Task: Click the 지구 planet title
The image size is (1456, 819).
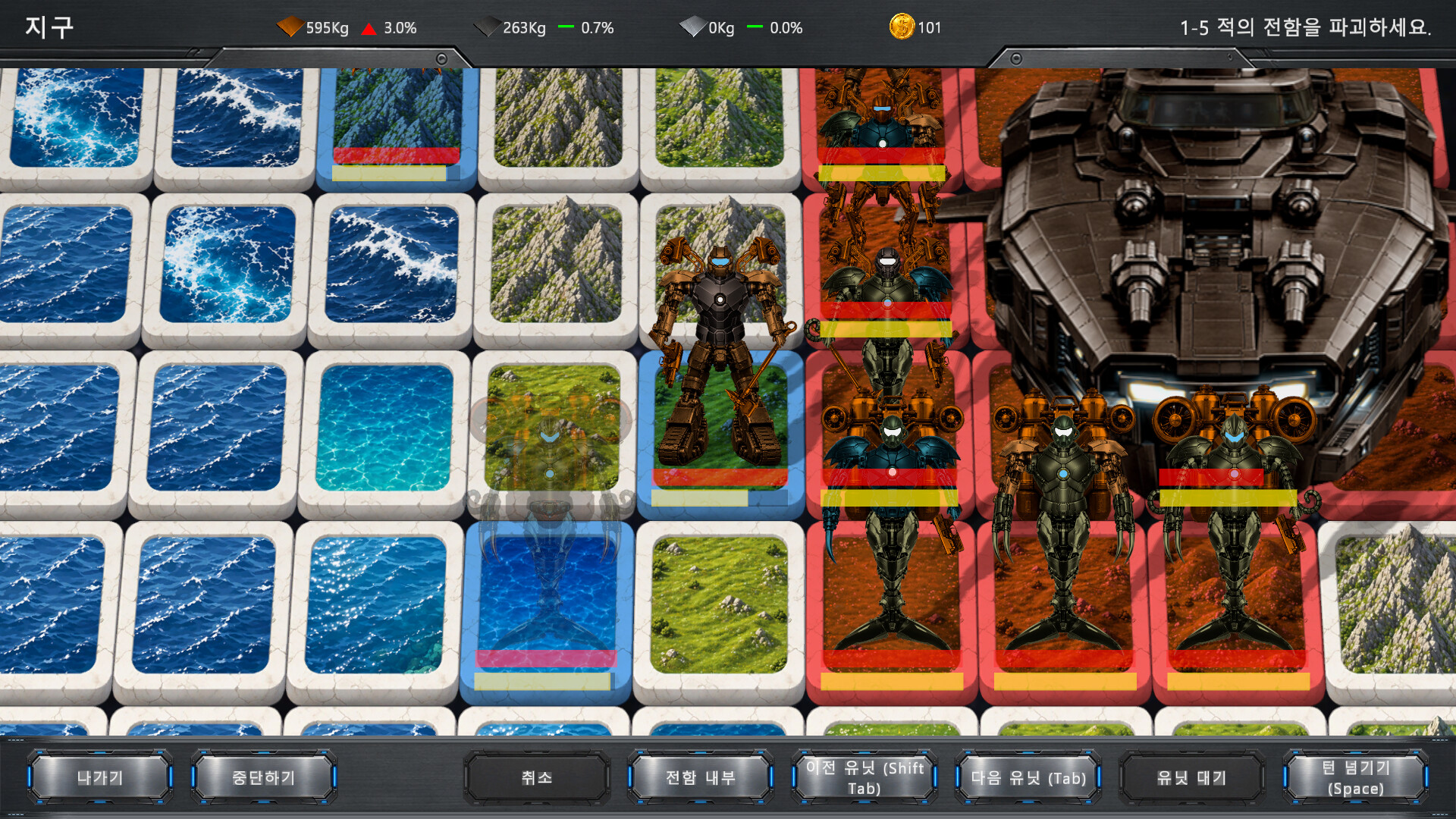Action: pos(49,27)
